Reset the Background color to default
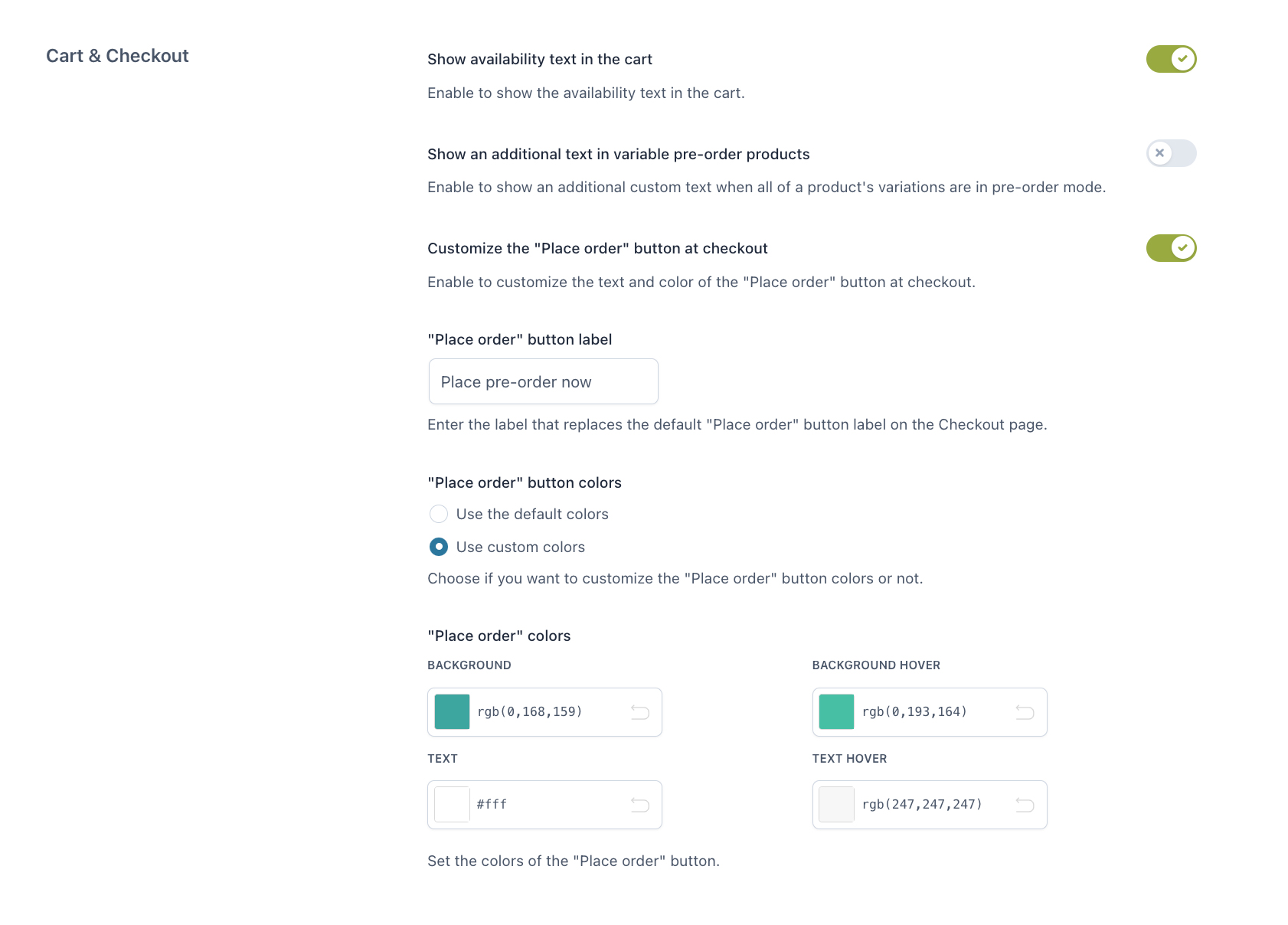The height and width of the screenshot is (925, 1288). click(x=640, y=712)
